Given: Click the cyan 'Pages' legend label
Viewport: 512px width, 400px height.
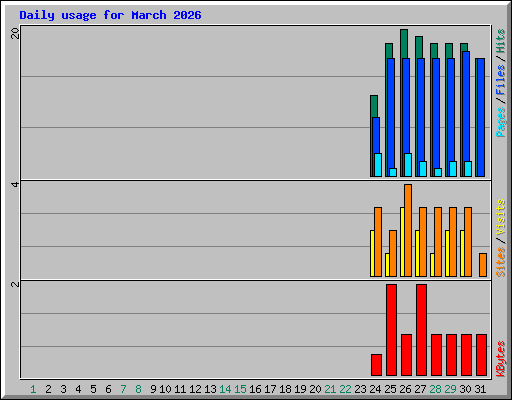Looking at the screenshot, I should point(501,122).
